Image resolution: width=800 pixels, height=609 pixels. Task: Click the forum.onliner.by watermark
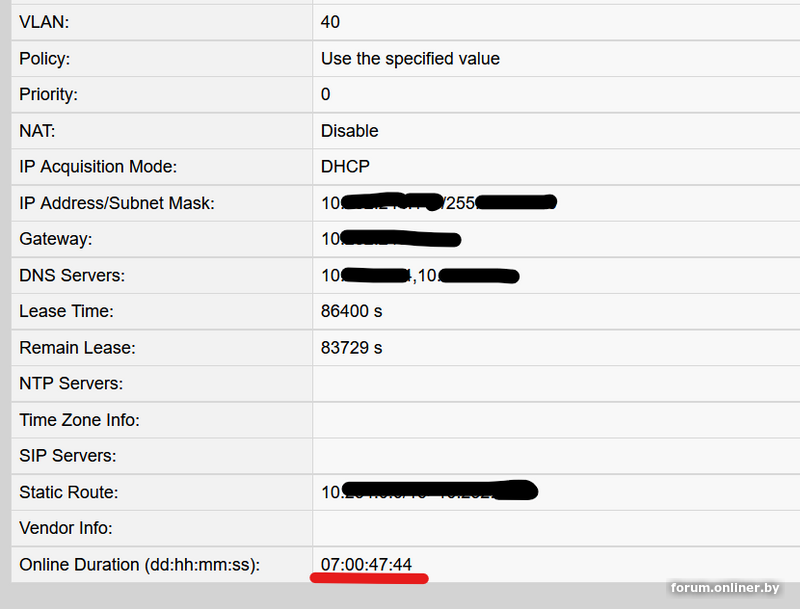pos(724,587)
